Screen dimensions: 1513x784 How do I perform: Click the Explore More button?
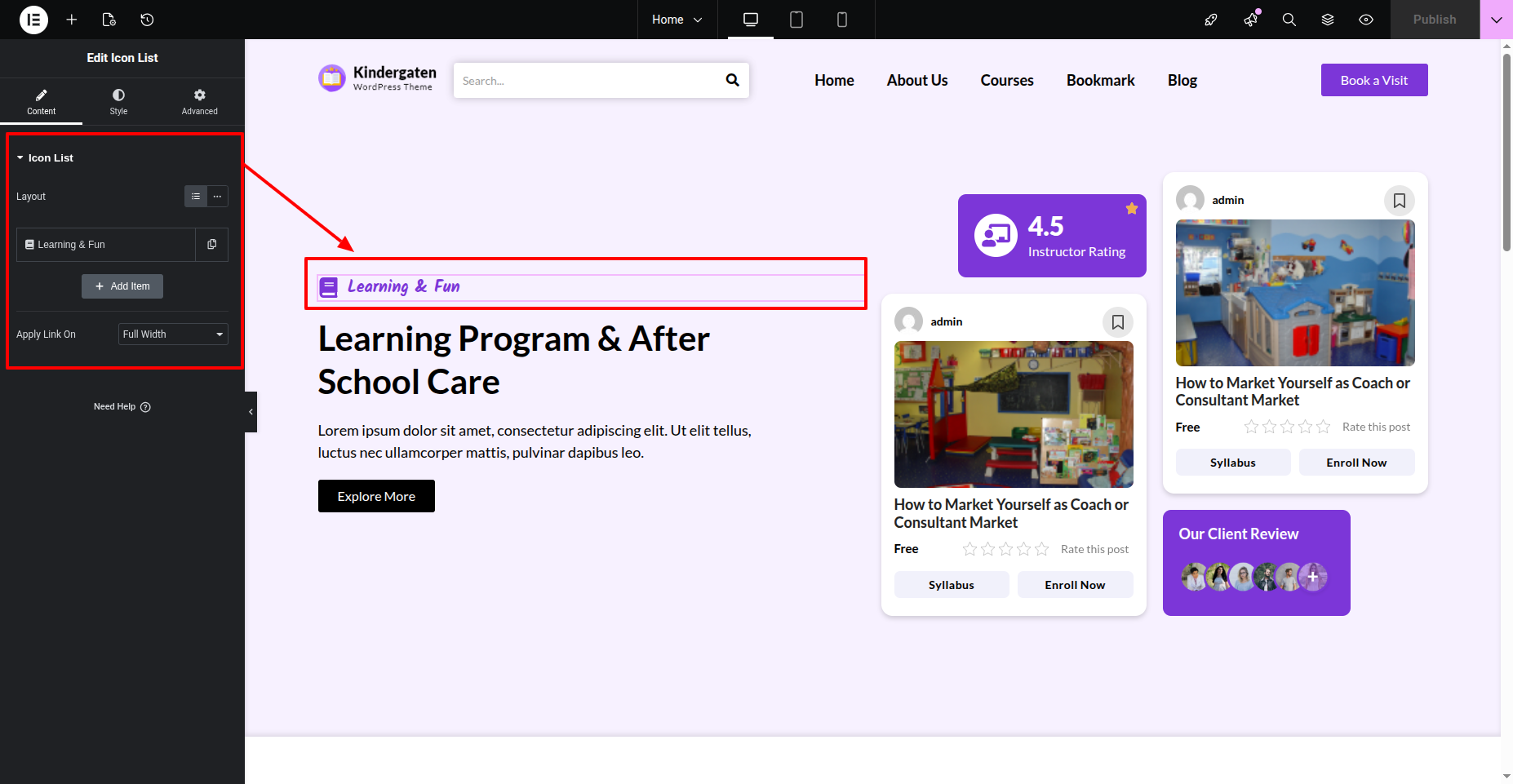pos(376,496)
